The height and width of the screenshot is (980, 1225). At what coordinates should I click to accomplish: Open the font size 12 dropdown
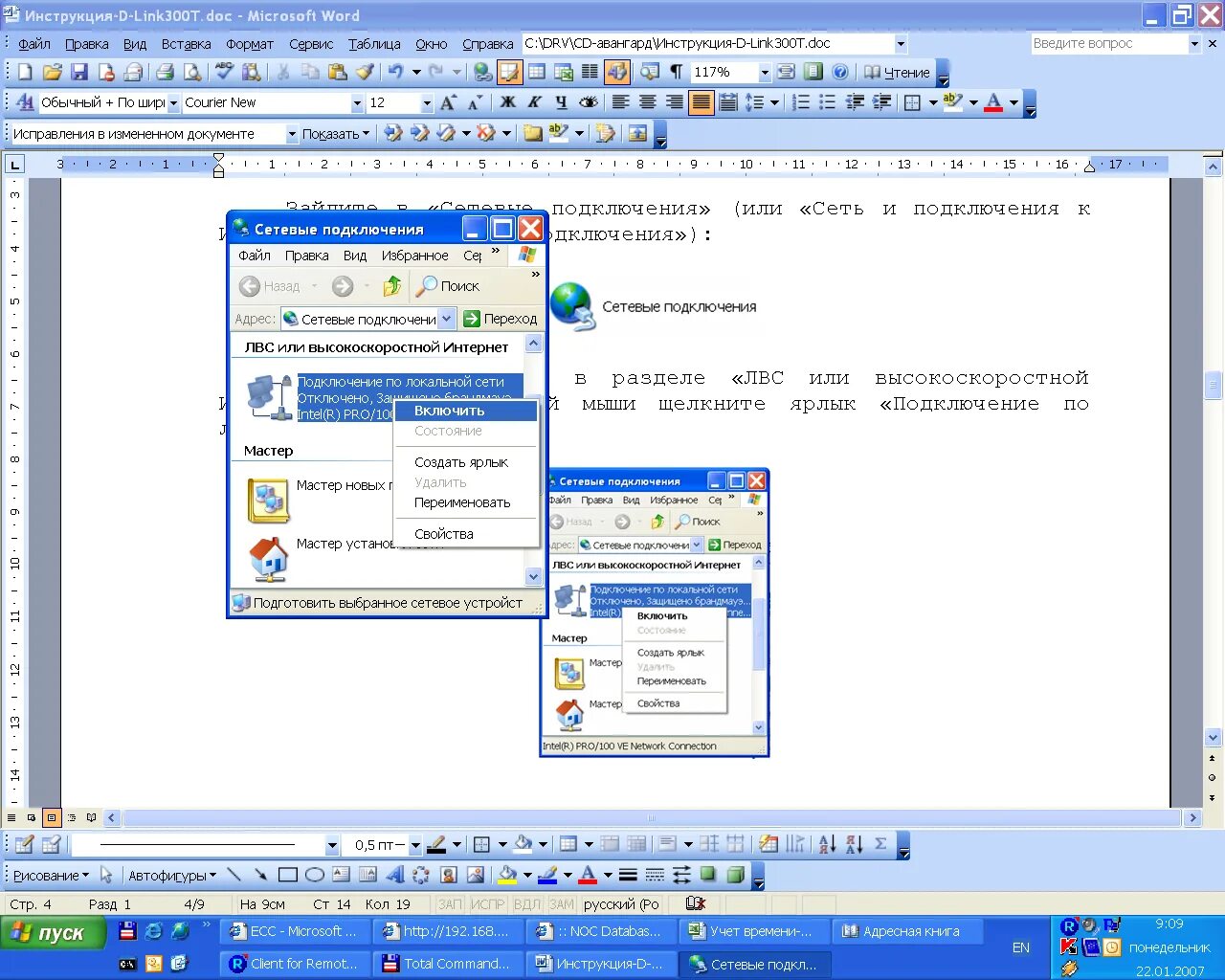427,103
